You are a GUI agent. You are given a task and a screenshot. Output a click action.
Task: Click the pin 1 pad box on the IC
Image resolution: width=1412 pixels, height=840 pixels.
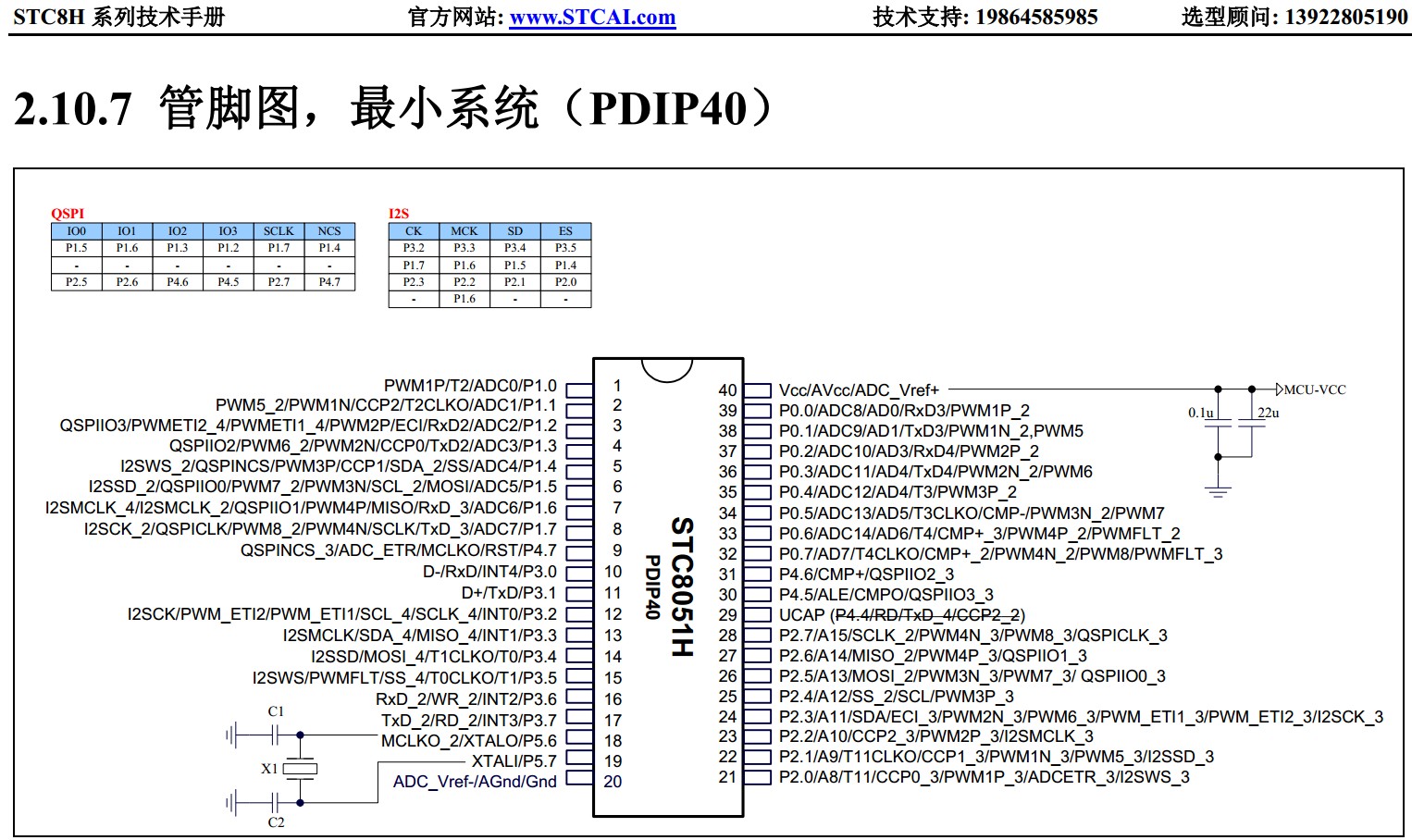(579, 389)
